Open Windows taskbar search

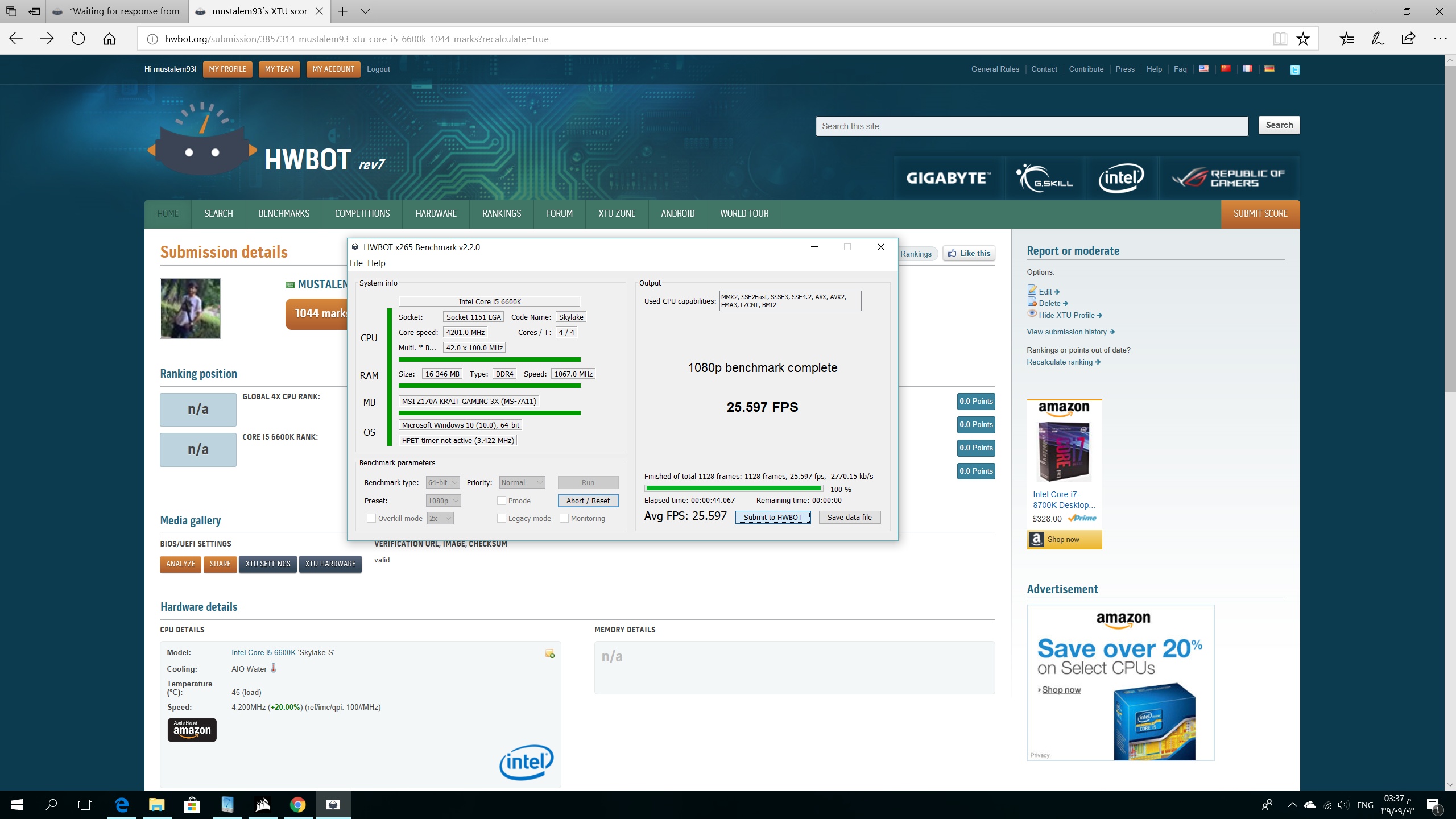coord(51,805)
